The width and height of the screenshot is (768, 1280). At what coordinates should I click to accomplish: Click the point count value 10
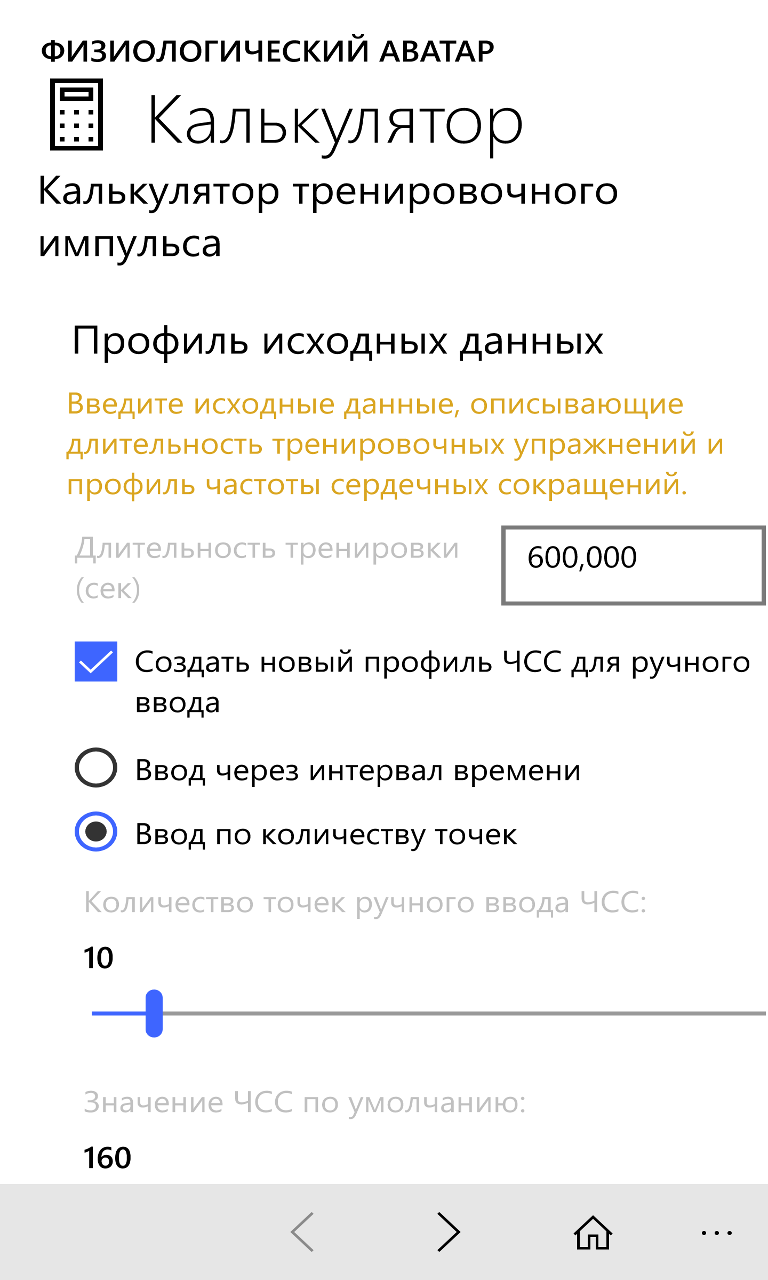point(99,958)
